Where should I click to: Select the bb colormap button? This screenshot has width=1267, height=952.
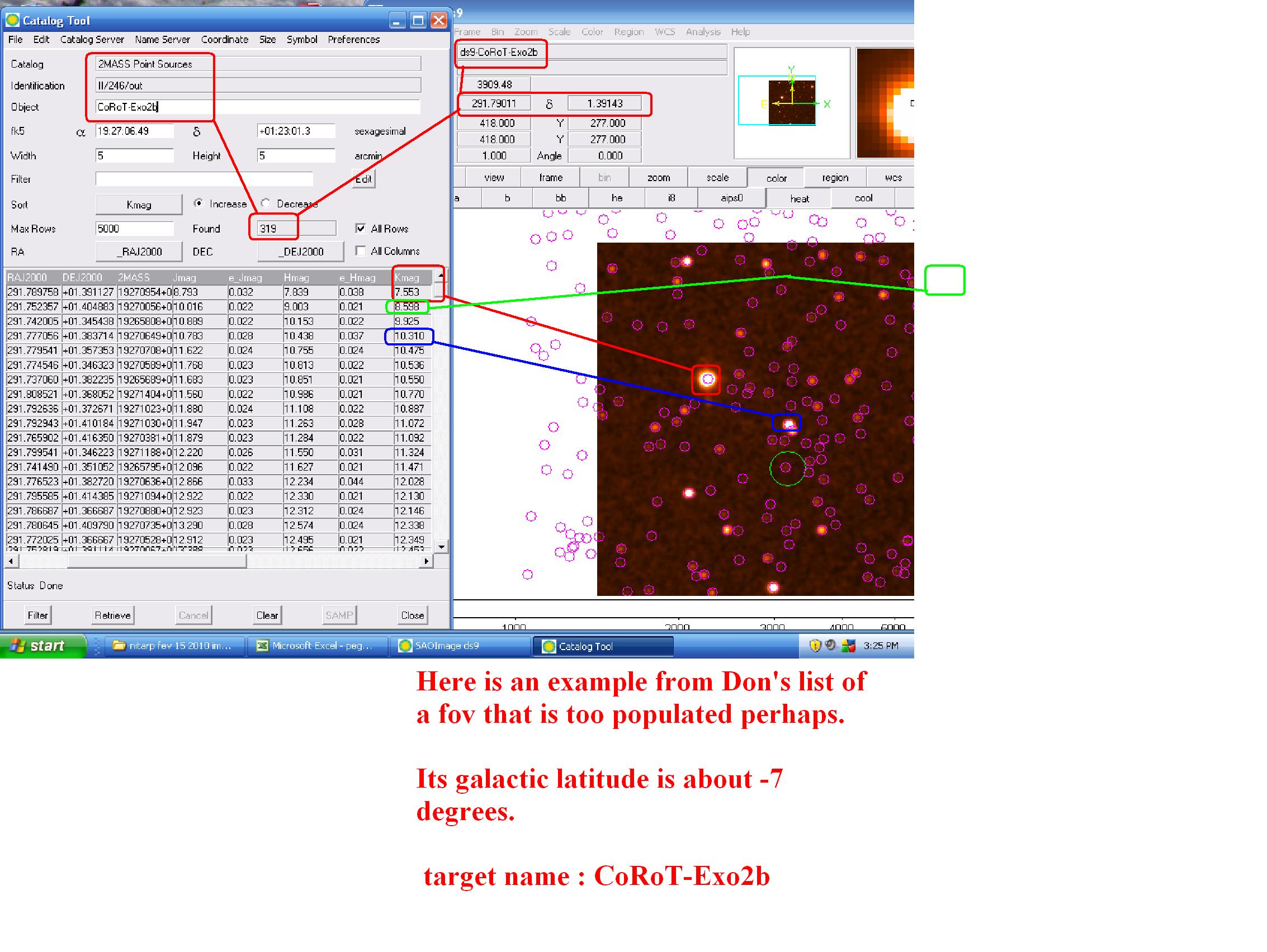click(560, 199)
